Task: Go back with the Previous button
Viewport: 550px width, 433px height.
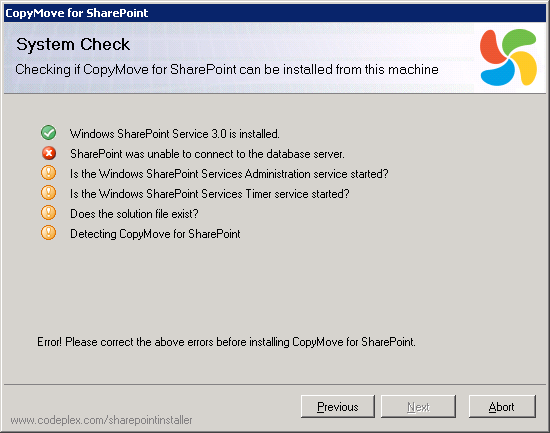Action: (x=338, y=406)
